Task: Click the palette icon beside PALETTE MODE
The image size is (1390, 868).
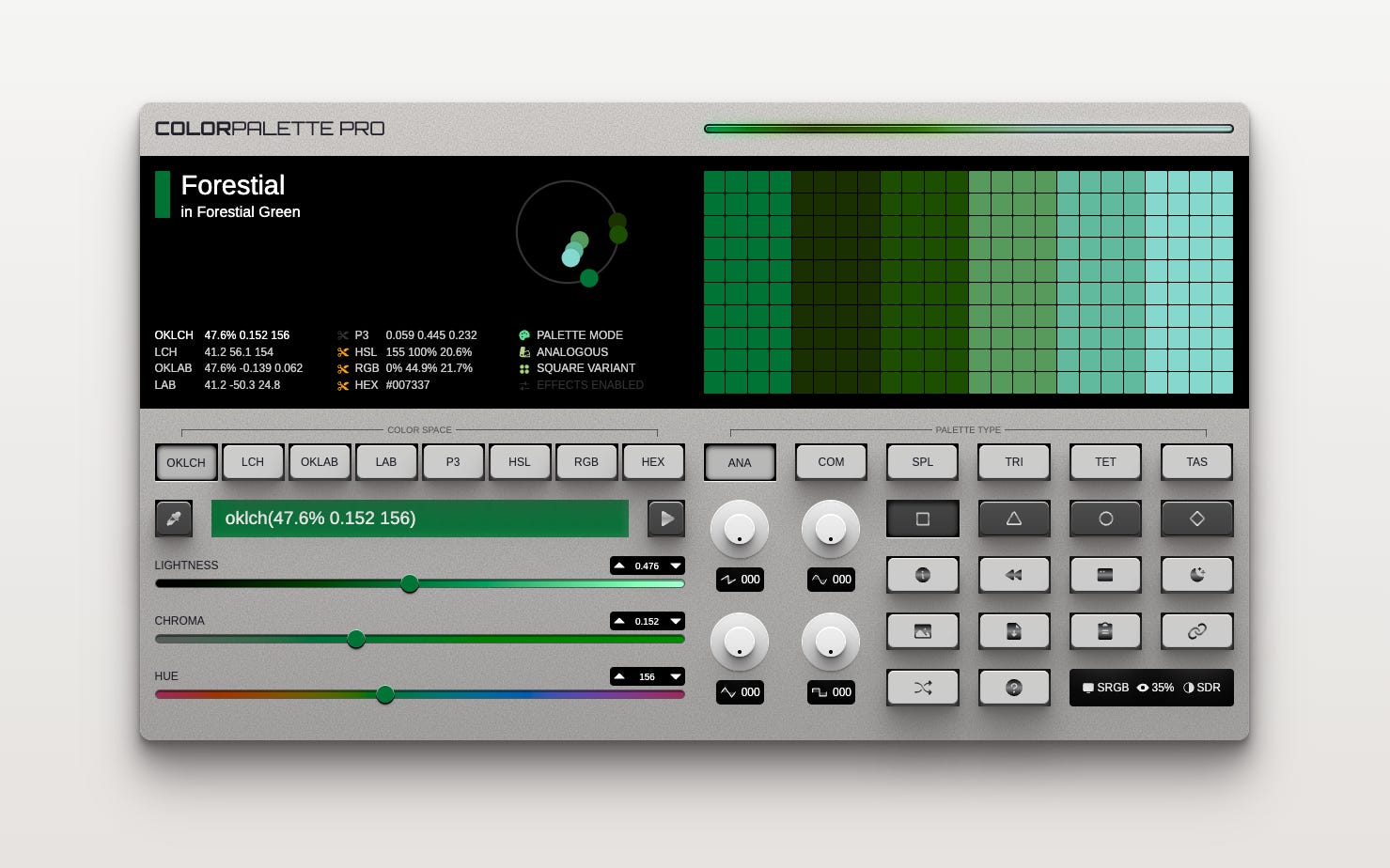Action: tap(524, 335)
